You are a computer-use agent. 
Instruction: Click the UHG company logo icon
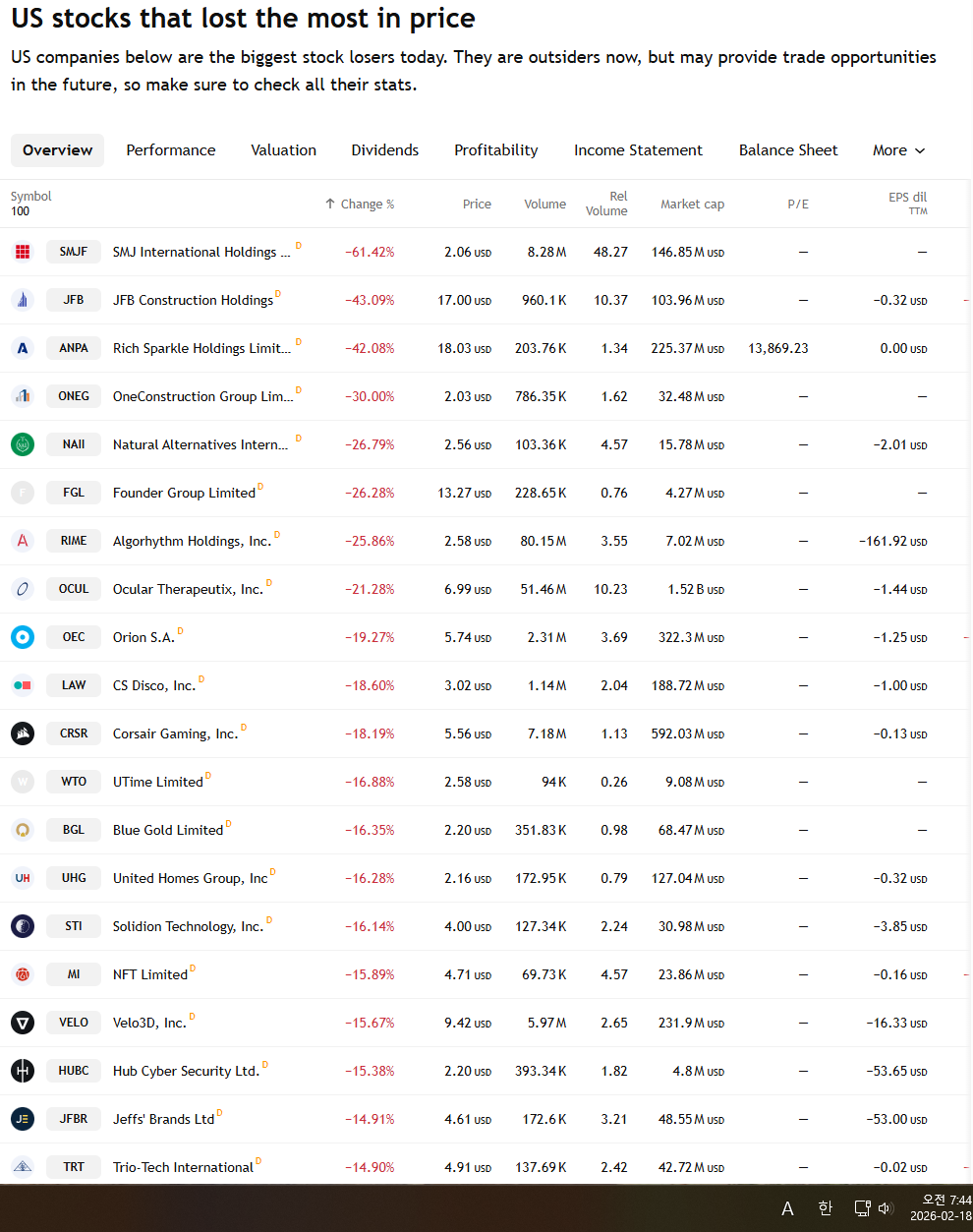[23, 878]
